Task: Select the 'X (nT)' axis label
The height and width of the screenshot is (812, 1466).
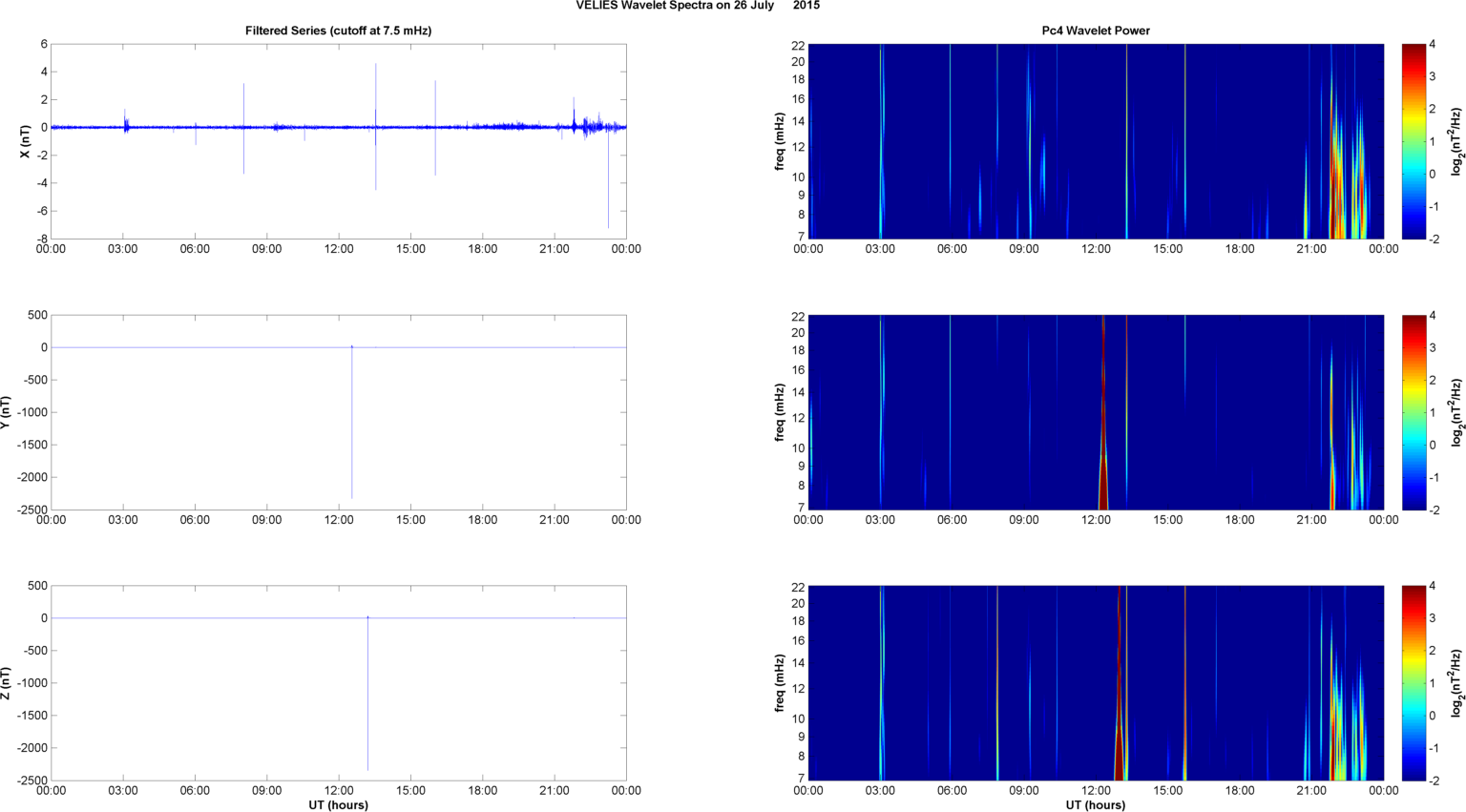Action: 26,141
